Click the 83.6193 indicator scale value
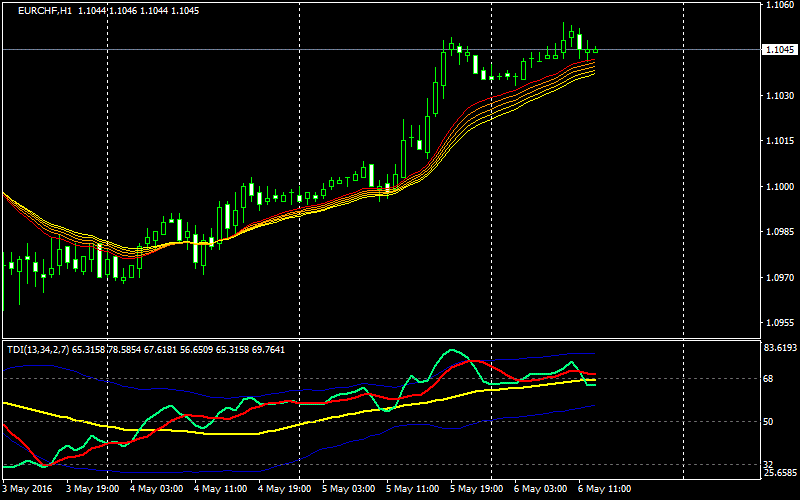800x500 pixels. 781,348
